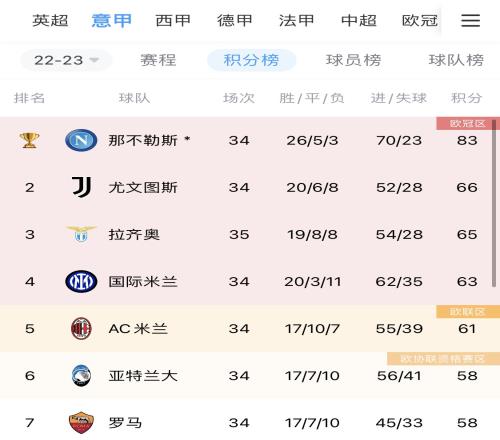The width and height of the screenshot is (500, 440).
Task: Open the 那不勒斯 team name
Action: click(x=143, y=140)
